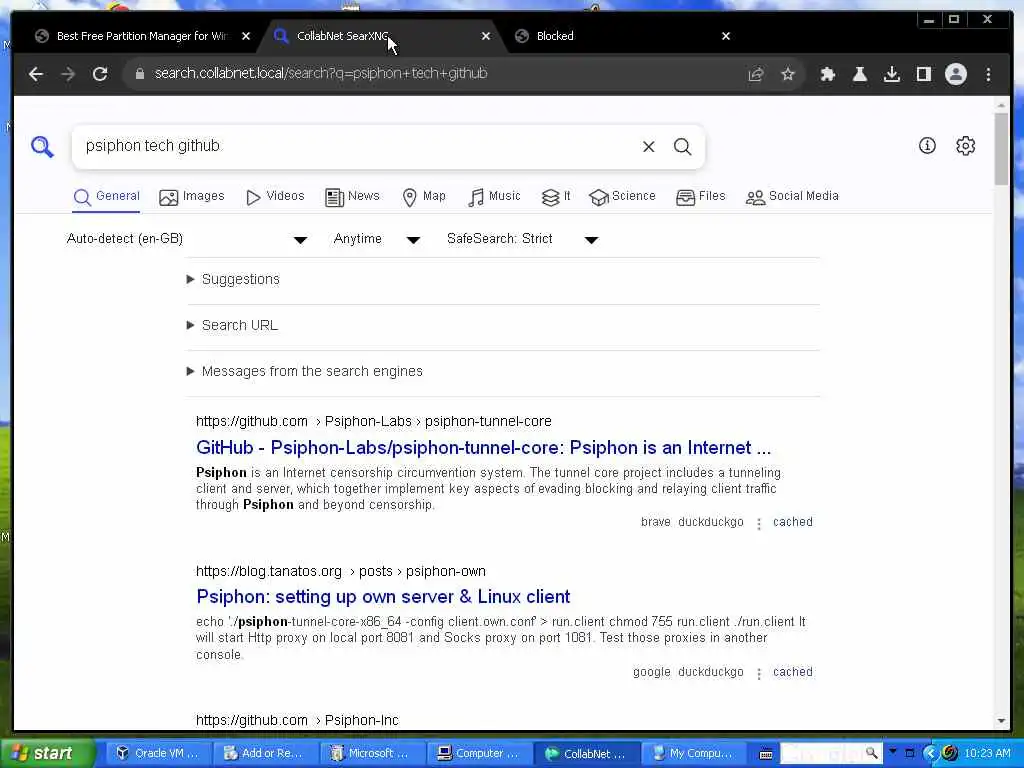Switch to Computer taskbar item

[x=479, y=754]
